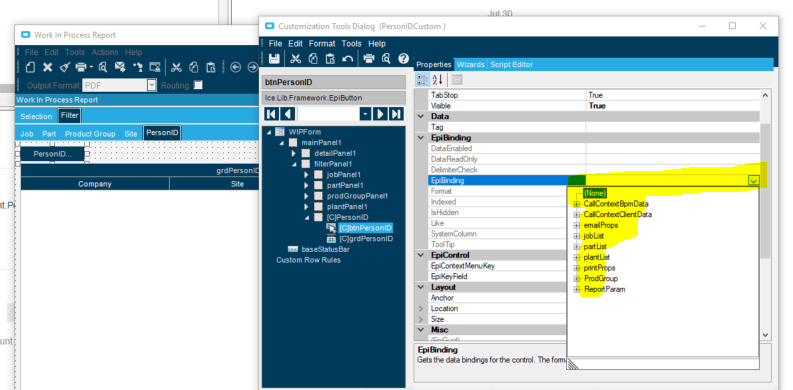Image resolution: width=793 pixels, height=390 pixels.
Task: Click the Cut scissors icon in Customization toolbar
Action: [x=296, y=59]
